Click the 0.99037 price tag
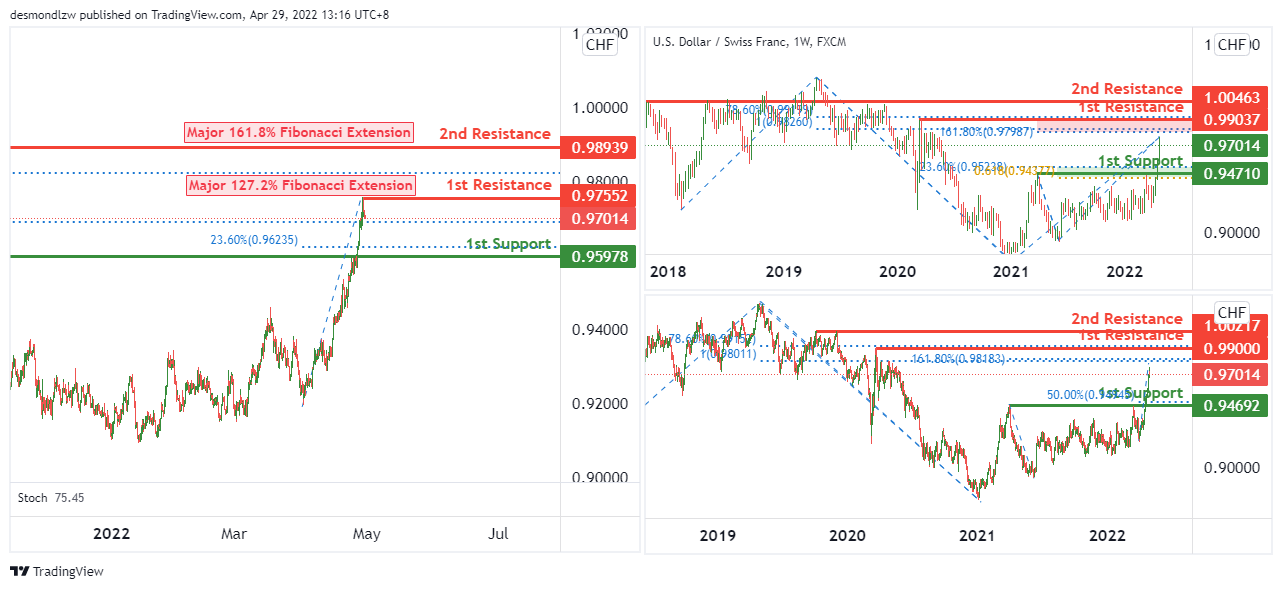The width and height of the screenshot is (1282, 589). 1233,120
